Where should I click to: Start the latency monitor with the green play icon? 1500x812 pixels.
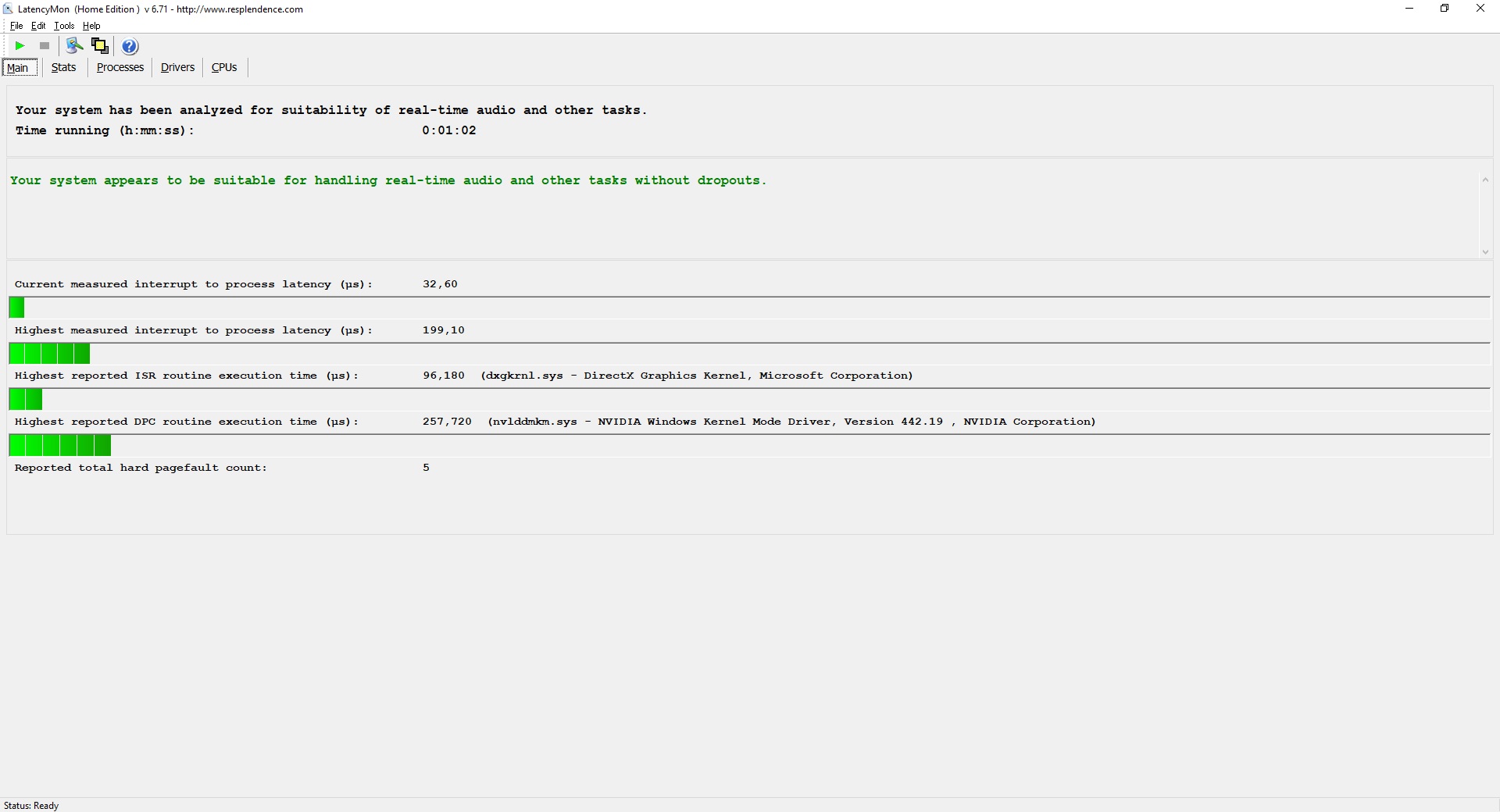[20, 46]
